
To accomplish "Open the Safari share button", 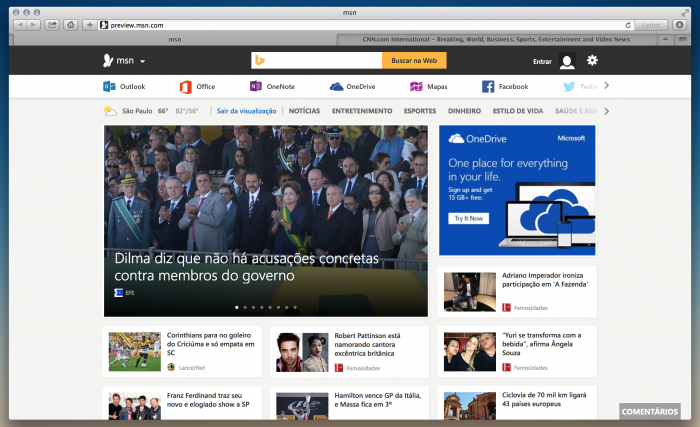I will click(x=52, y=25).
